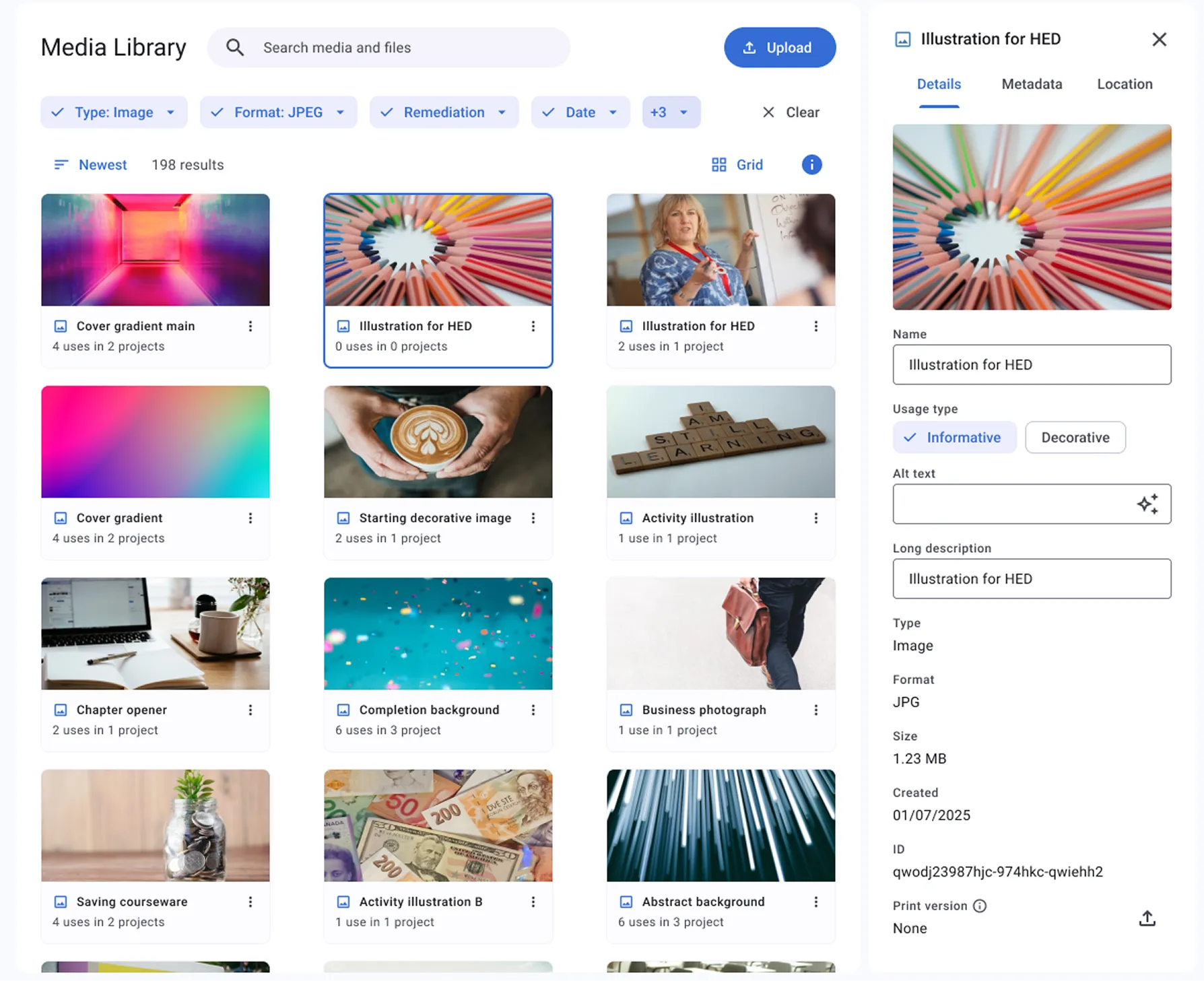Open more options for Cover gradient main

click(x=250, y=327)
